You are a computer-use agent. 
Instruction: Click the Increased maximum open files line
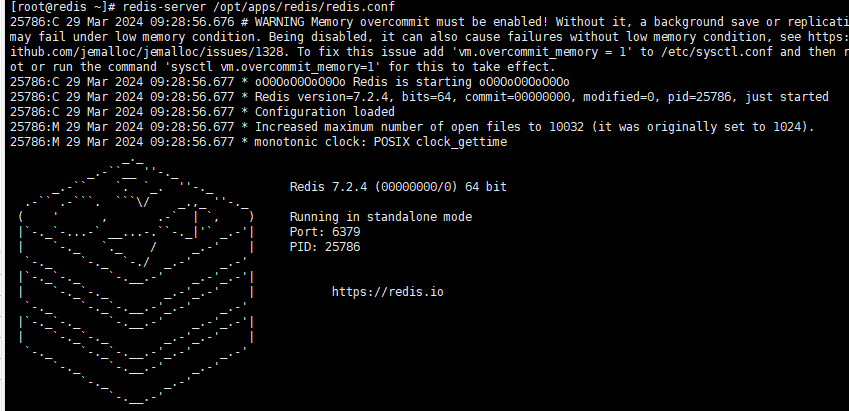(412, 127)
